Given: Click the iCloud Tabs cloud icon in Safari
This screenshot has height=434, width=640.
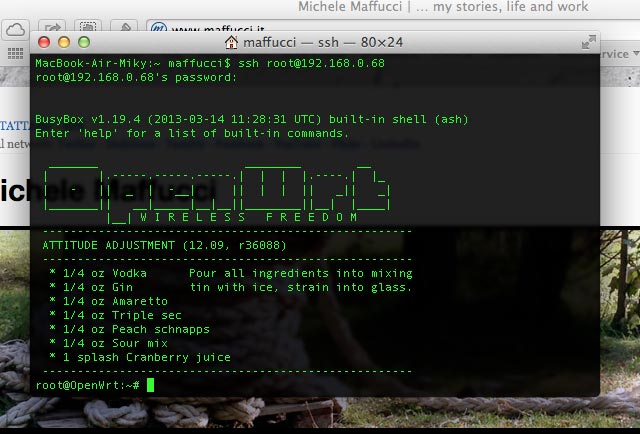Looking at the screenshot, I should [15, 28].
